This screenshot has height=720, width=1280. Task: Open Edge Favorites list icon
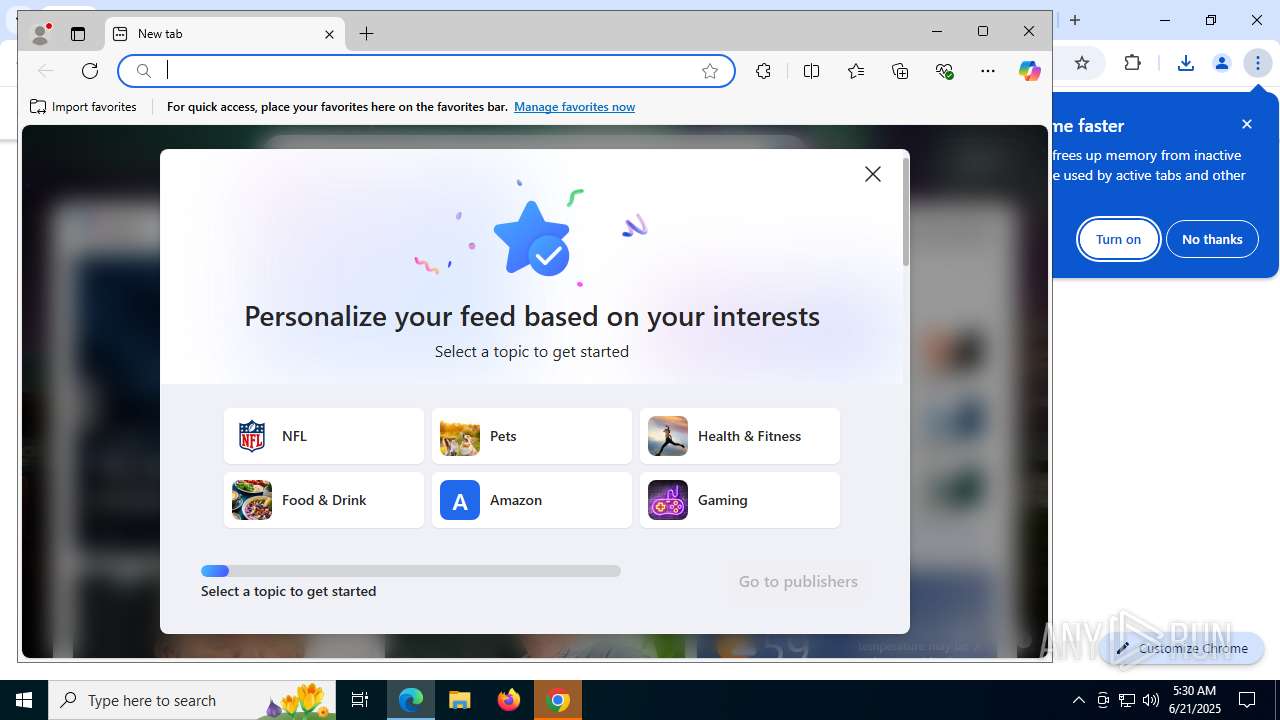pyautogui.click(x=856, y=71)
